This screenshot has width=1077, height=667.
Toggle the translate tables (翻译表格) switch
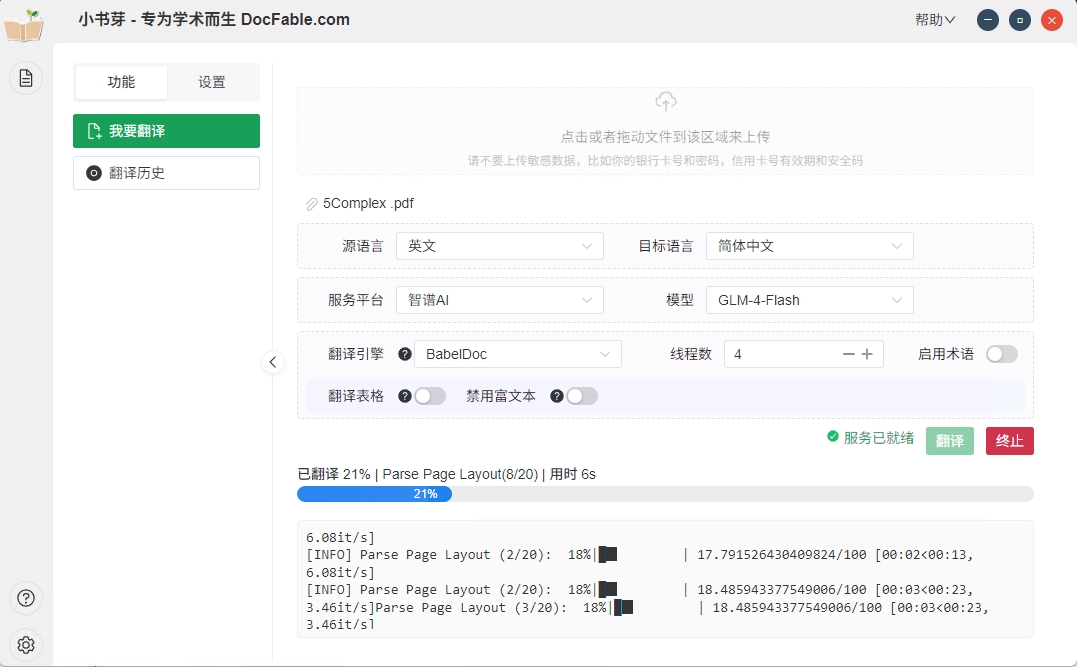click(x=430, y=396)
